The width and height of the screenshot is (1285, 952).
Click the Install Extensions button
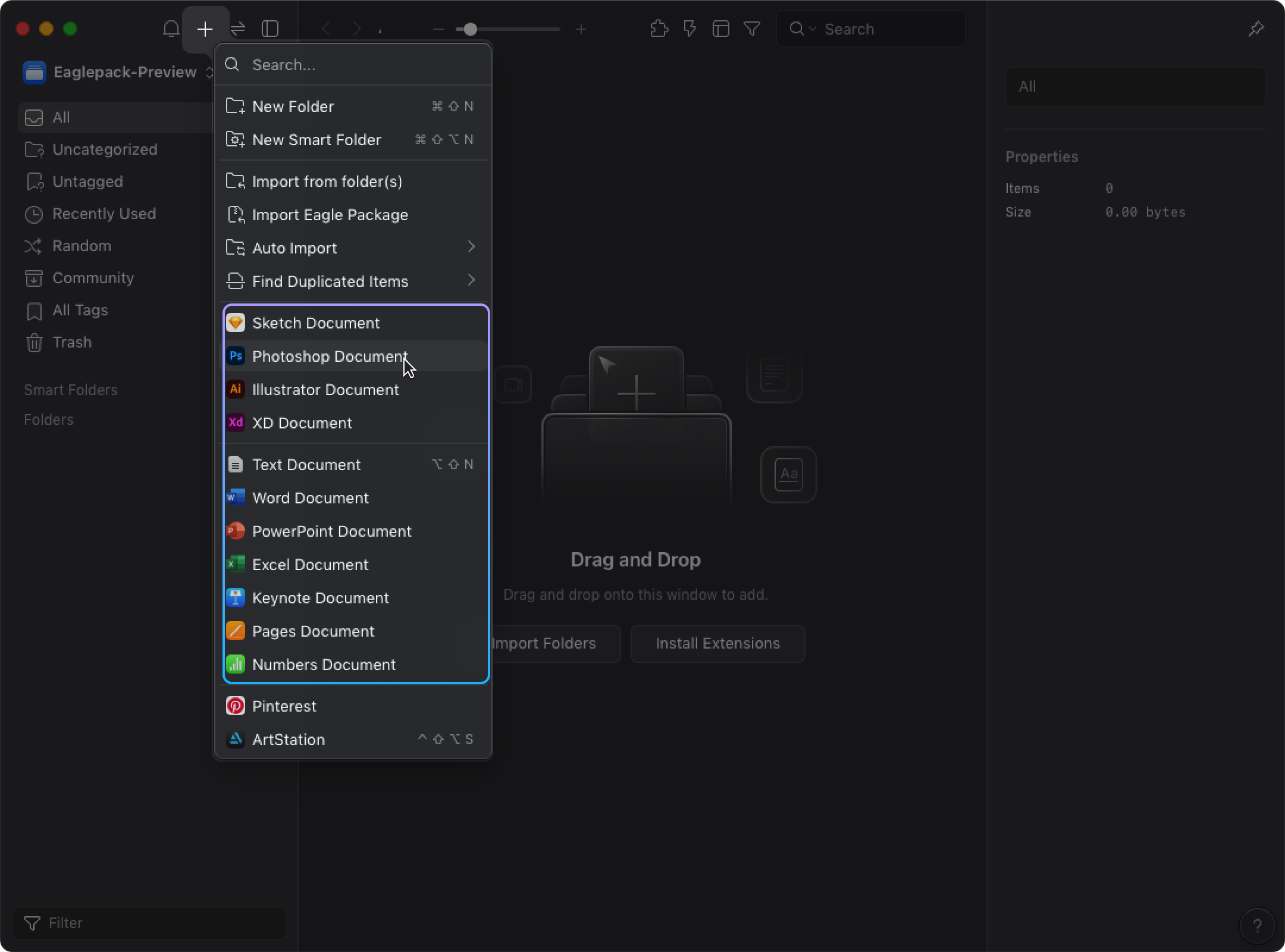[x=718, y=643]
